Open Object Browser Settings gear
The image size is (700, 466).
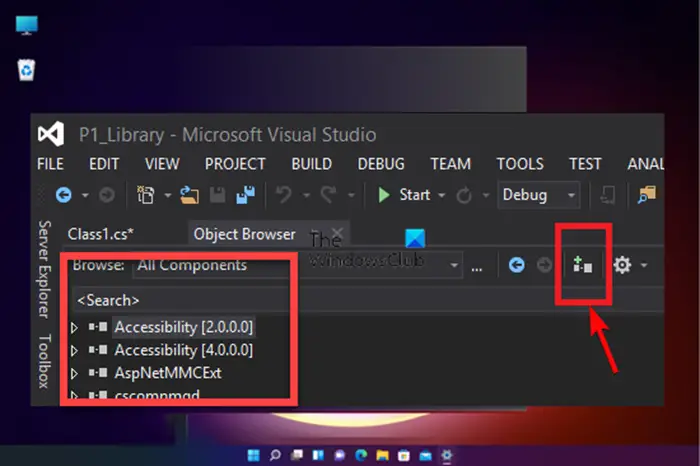[x=622, y=265]
